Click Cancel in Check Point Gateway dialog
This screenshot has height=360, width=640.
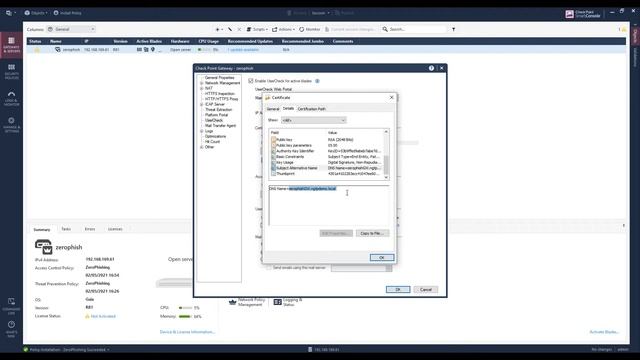[x=426, y=289]
